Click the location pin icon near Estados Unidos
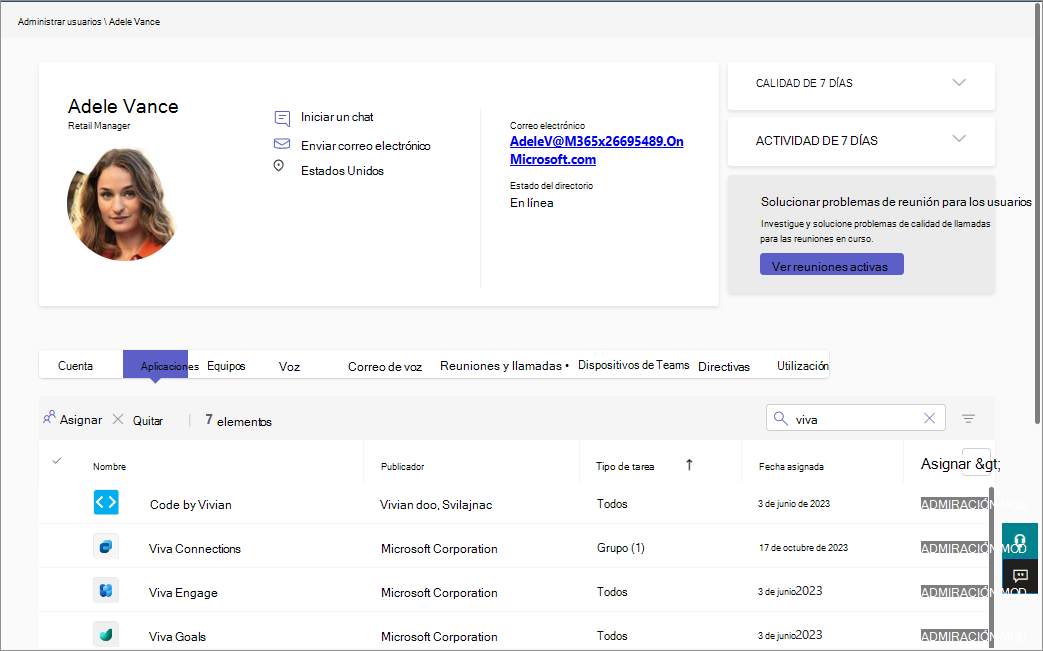The height and width of the screenshot is (651, 1043). point(281,166)
